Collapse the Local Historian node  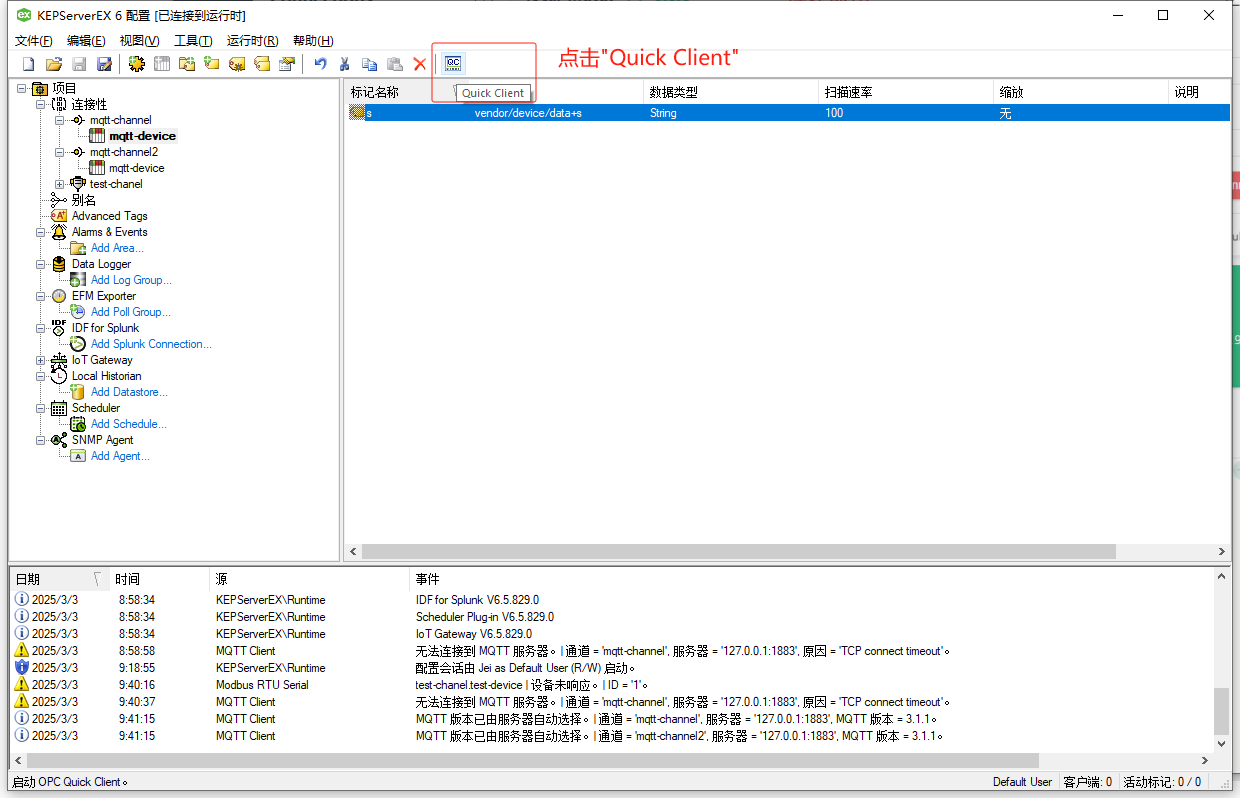click(41, 376)
